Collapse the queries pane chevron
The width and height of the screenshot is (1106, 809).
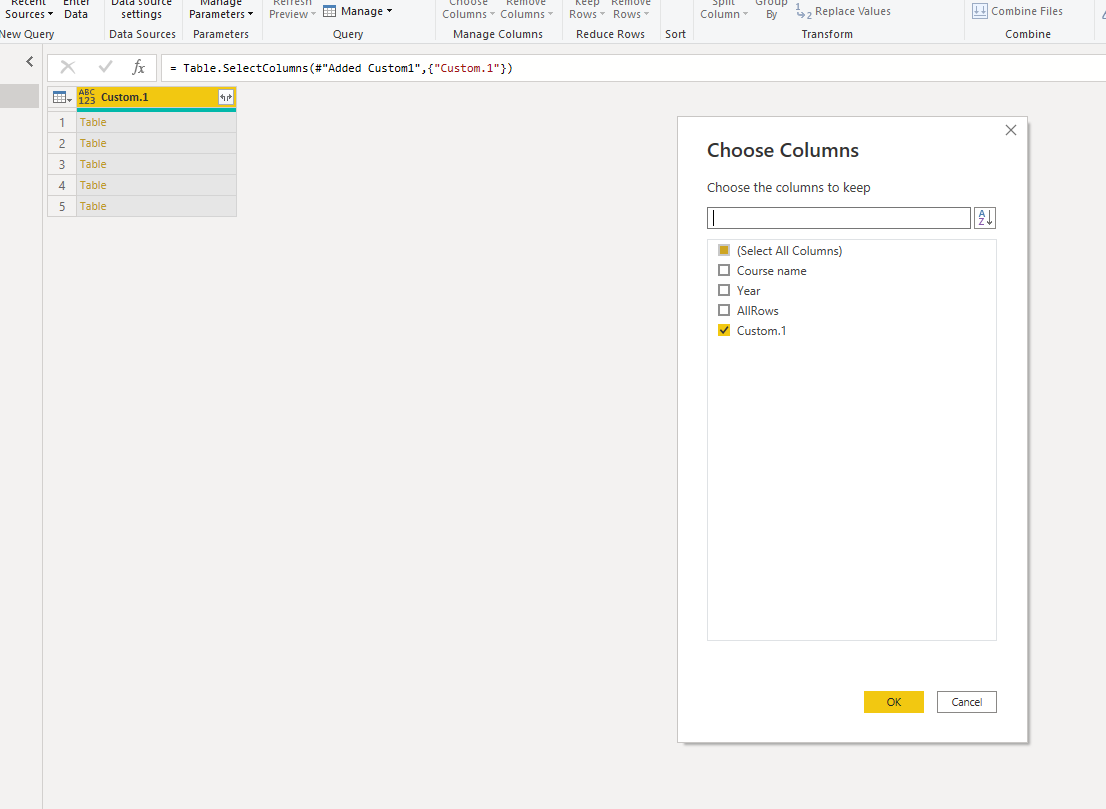30,61
